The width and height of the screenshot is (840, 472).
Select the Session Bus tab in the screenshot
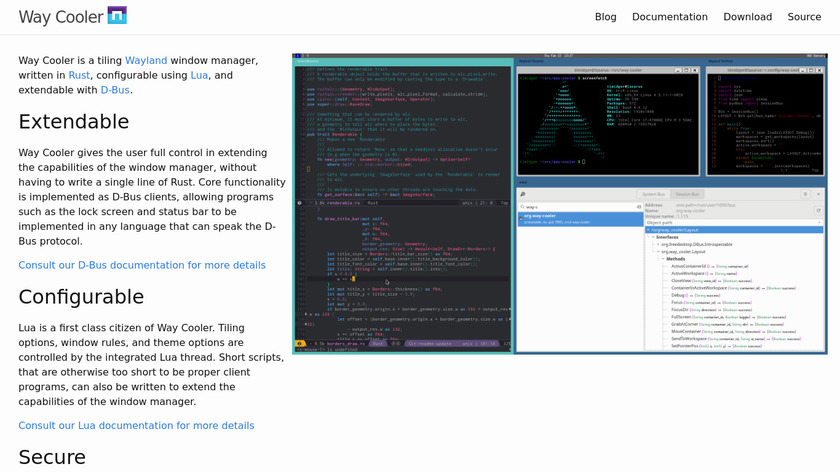[x=687, y=194]
